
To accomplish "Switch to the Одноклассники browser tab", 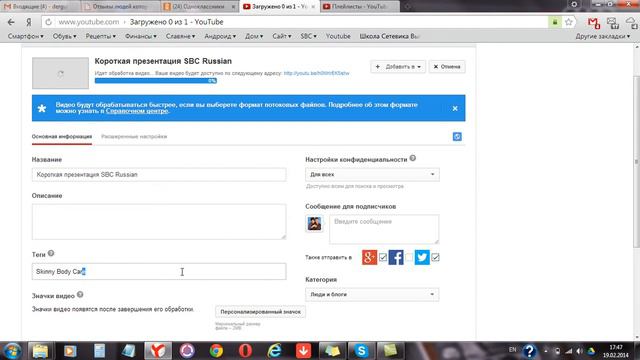I will pos(199,7).
